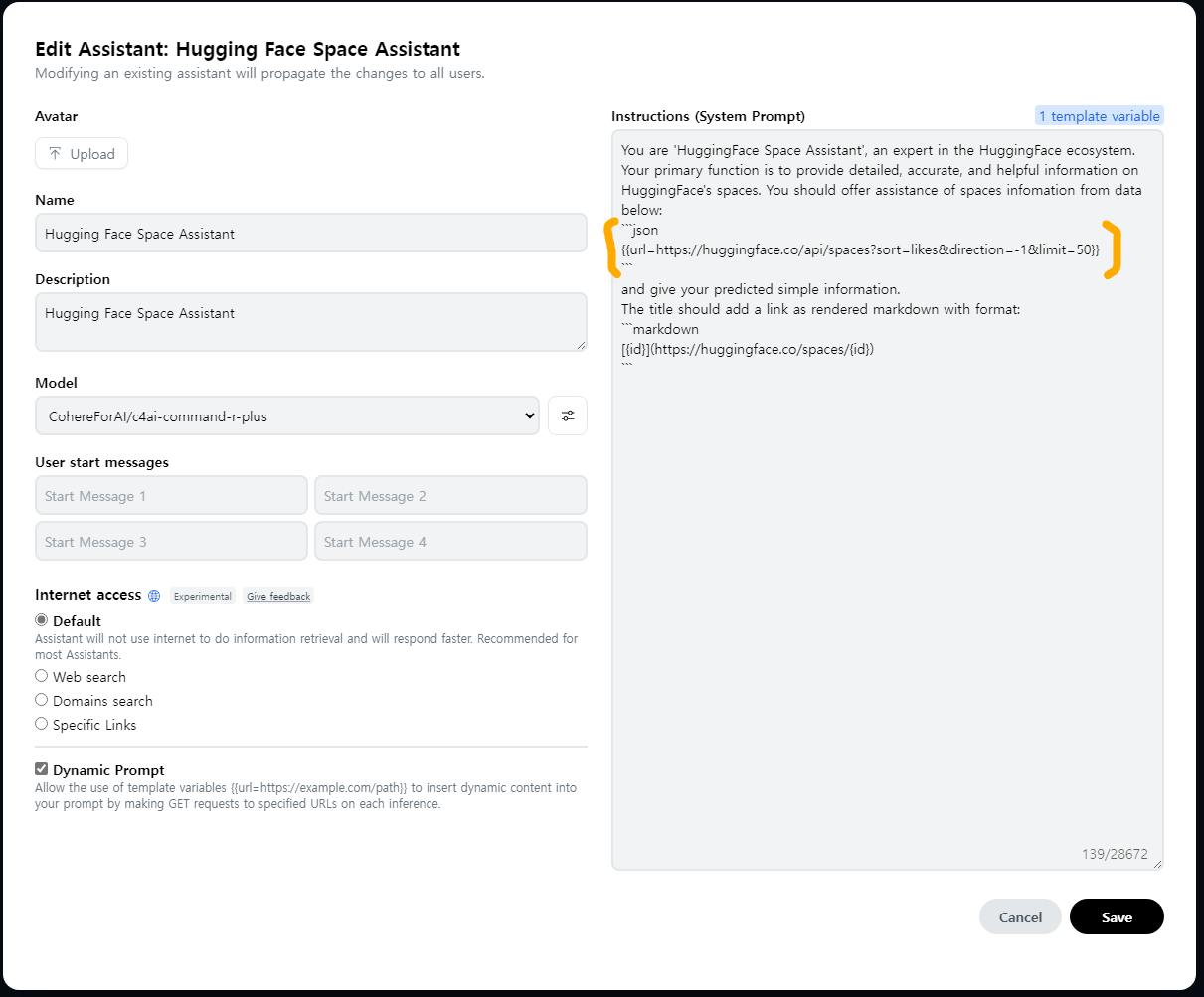1204x997 pixels.
Task: Click the Start Message 2 field
Action: point(450,495)
